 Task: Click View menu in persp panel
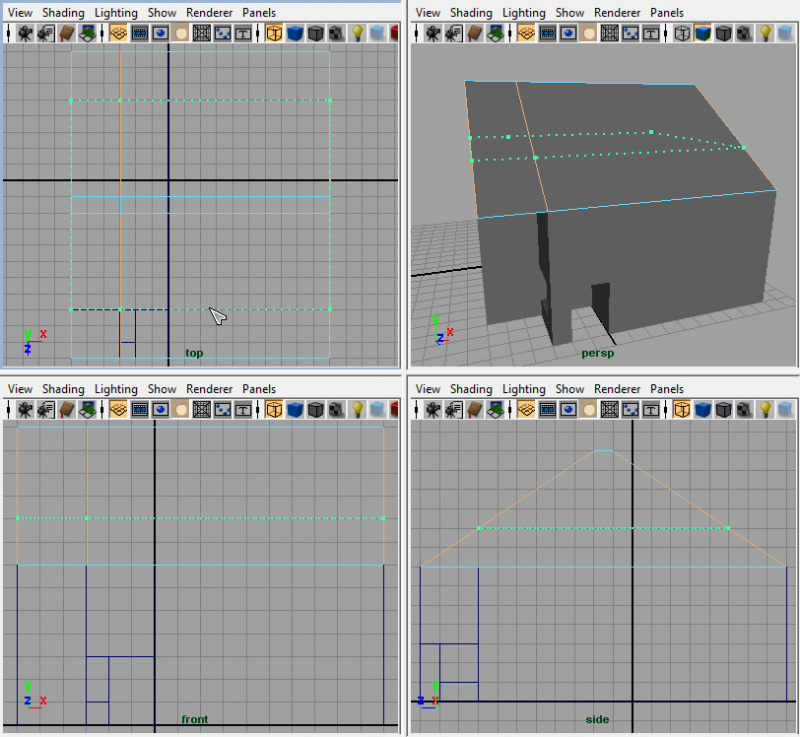pyautogui.click(x=428, y=13)
